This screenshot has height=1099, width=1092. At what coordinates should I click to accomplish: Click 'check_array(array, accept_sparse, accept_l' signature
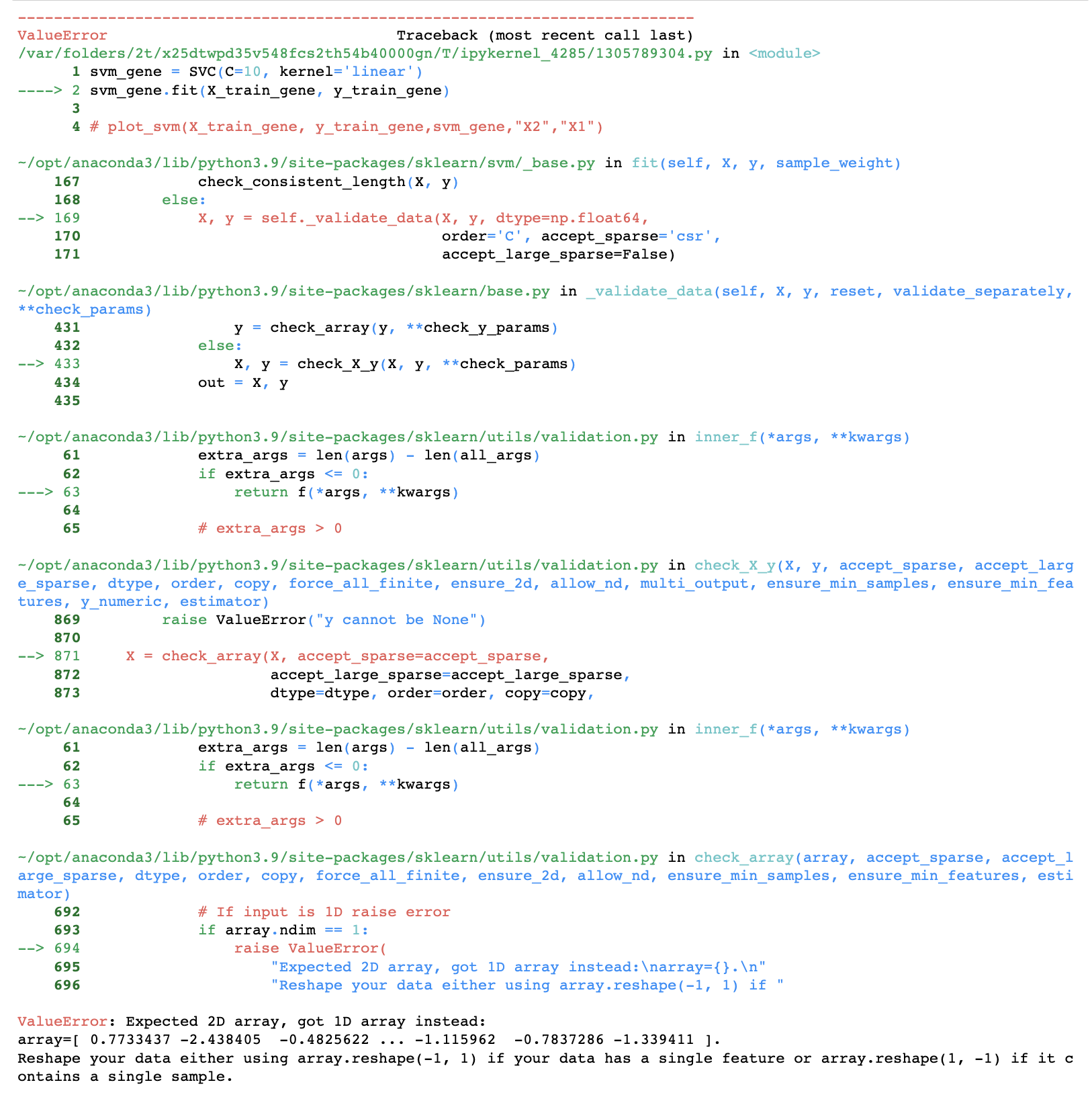[884, 858]
